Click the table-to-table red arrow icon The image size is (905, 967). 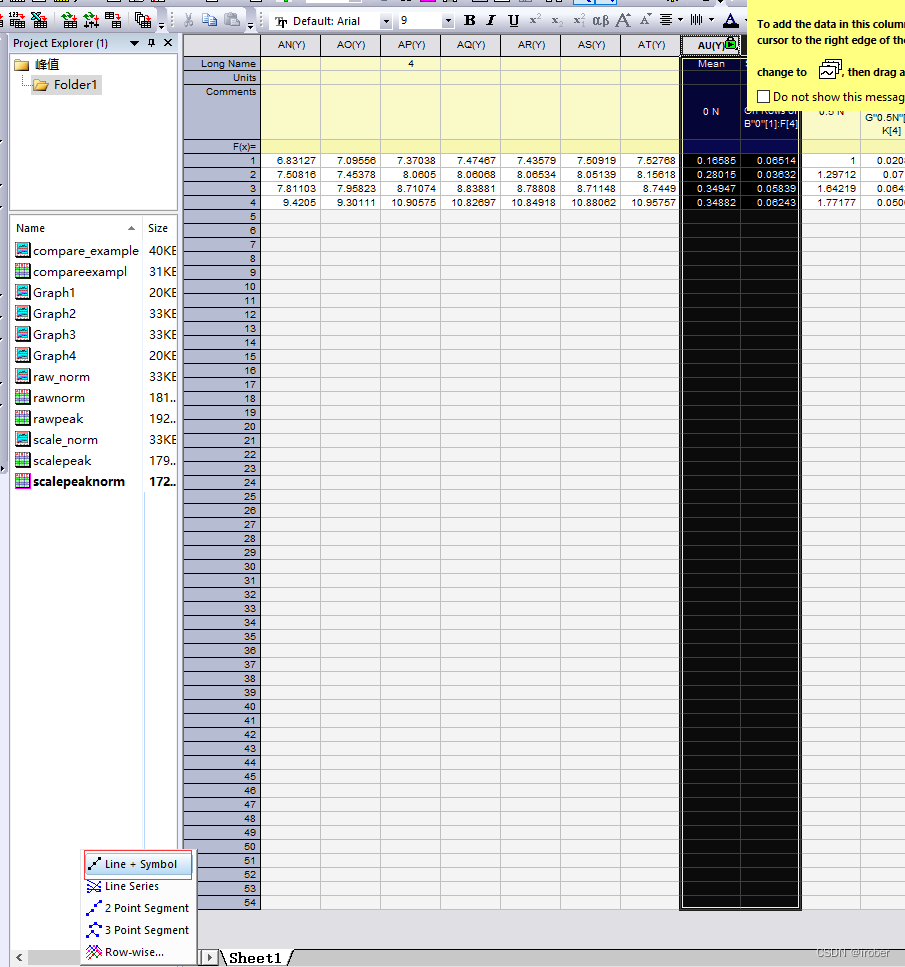113,20
